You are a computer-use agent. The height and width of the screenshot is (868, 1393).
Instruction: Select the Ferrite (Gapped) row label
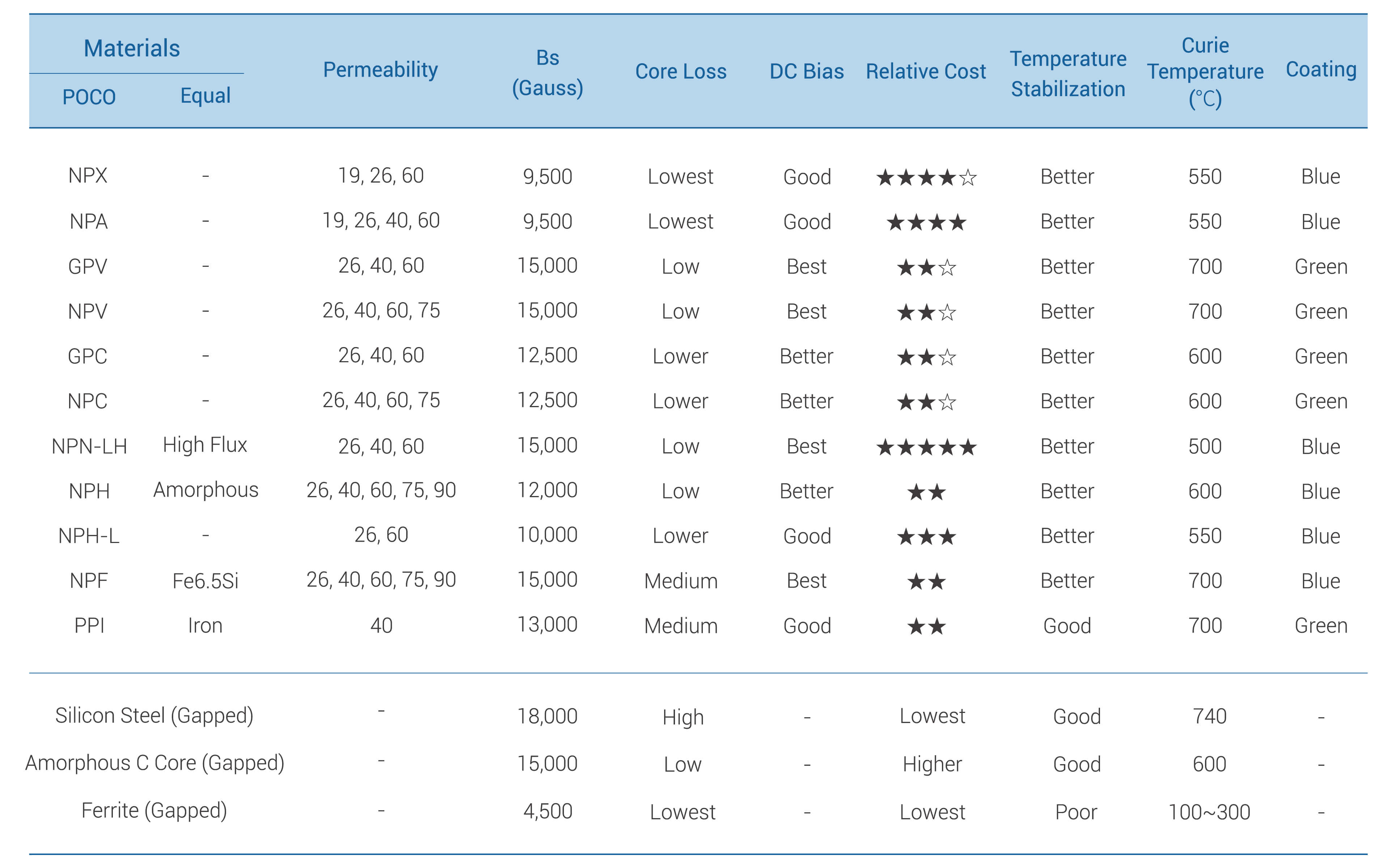coord(154,810)
